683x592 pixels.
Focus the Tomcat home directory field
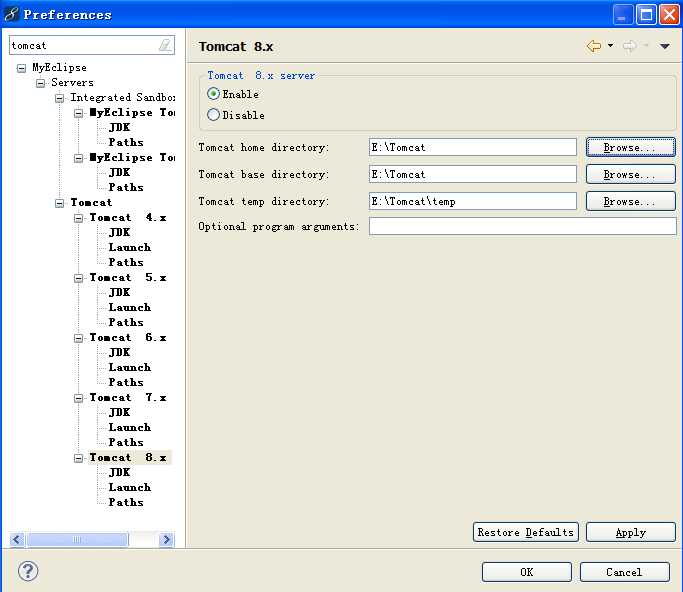point(473,147)
